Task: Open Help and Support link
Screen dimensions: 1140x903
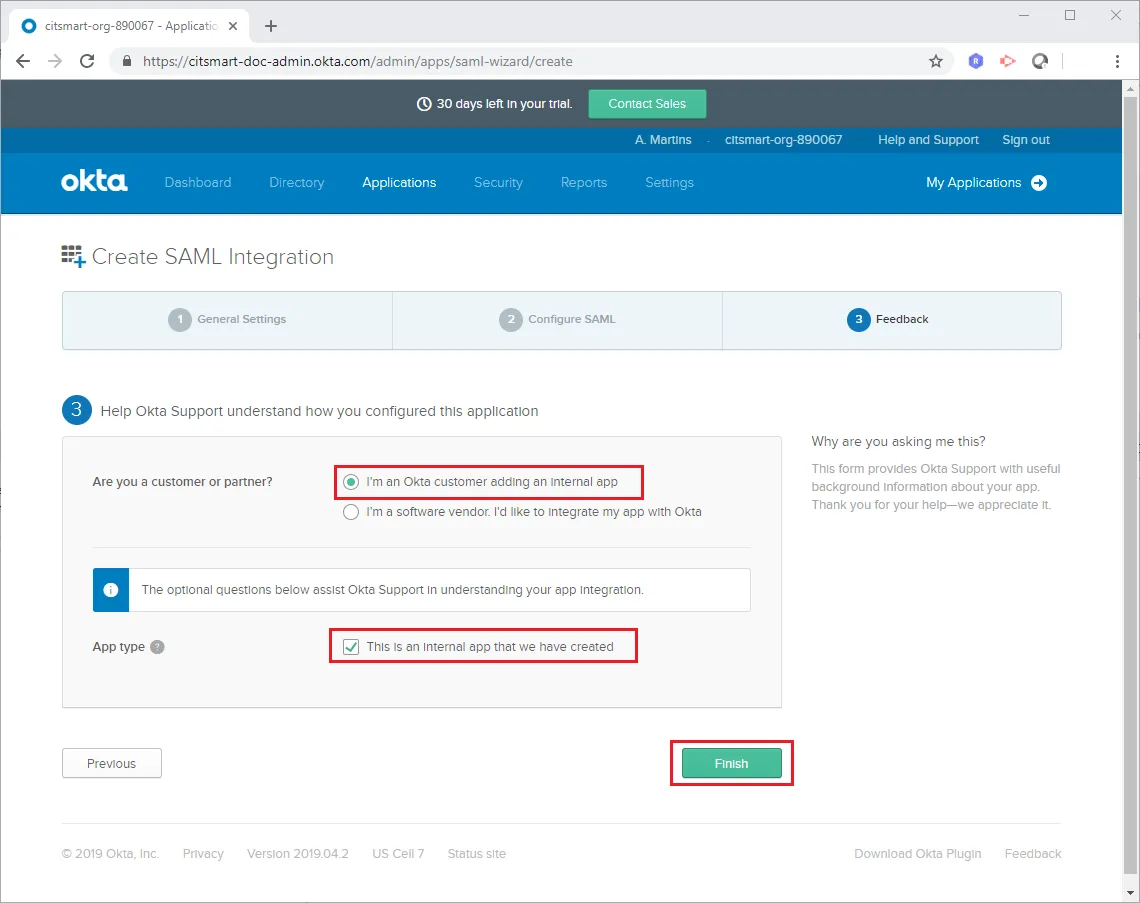Action: tap(928, 140)
